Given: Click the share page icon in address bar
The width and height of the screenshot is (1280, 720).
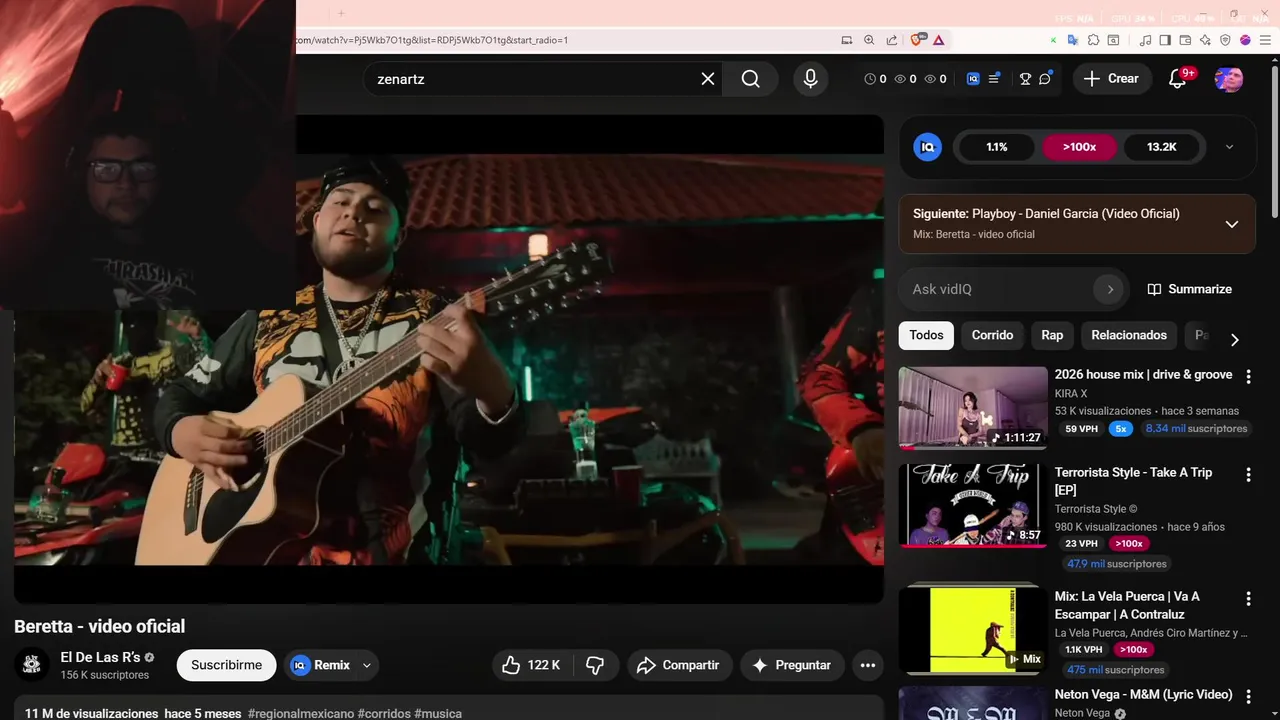Looking at the screenshot, I should pos(891,40).
